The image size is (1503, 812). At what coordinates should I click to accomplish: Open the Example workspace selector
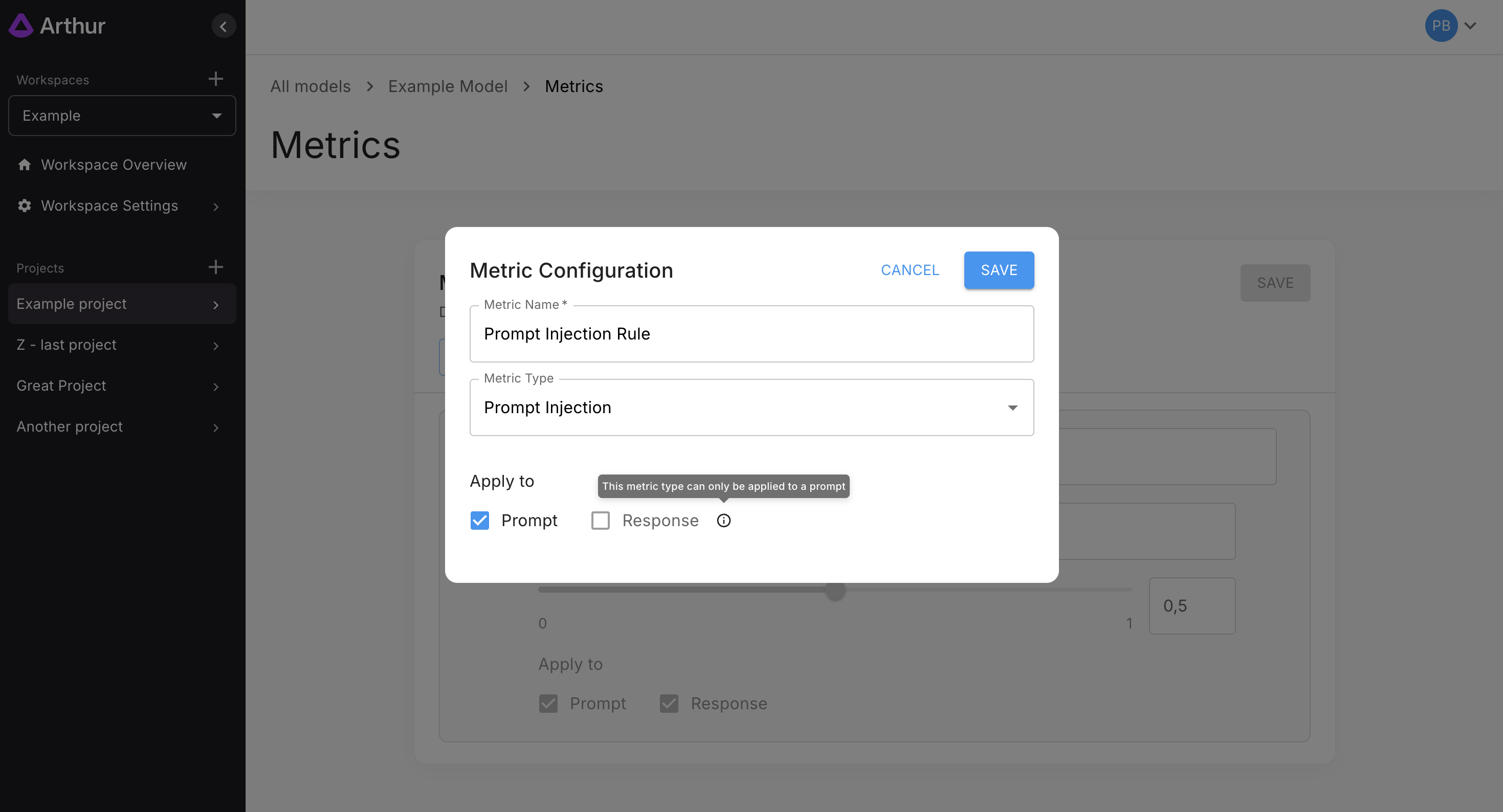pos(122,116)
